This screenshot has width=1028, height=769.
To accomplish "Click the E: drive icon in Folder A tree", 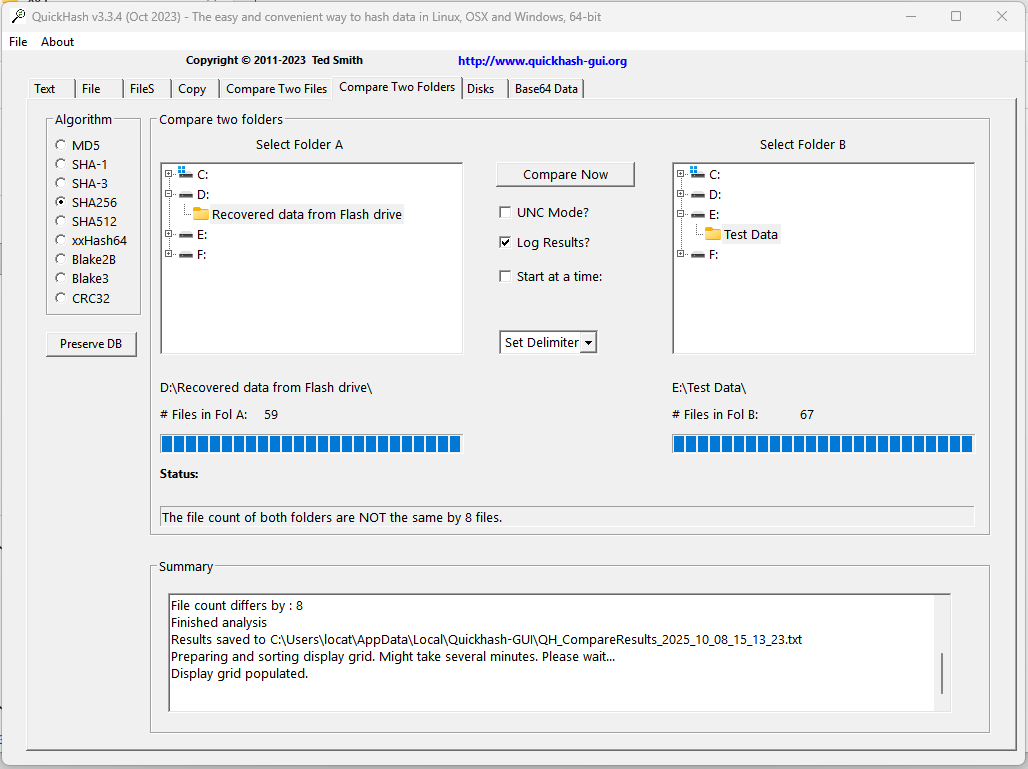I will tap(185, 234).
